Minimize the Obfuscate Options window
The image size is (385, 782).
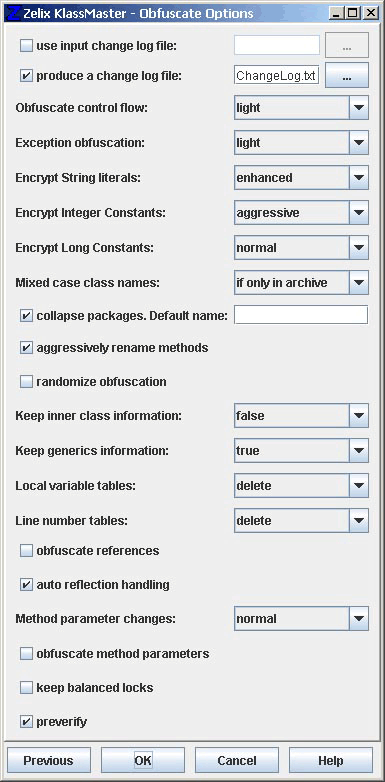point(337,13)
